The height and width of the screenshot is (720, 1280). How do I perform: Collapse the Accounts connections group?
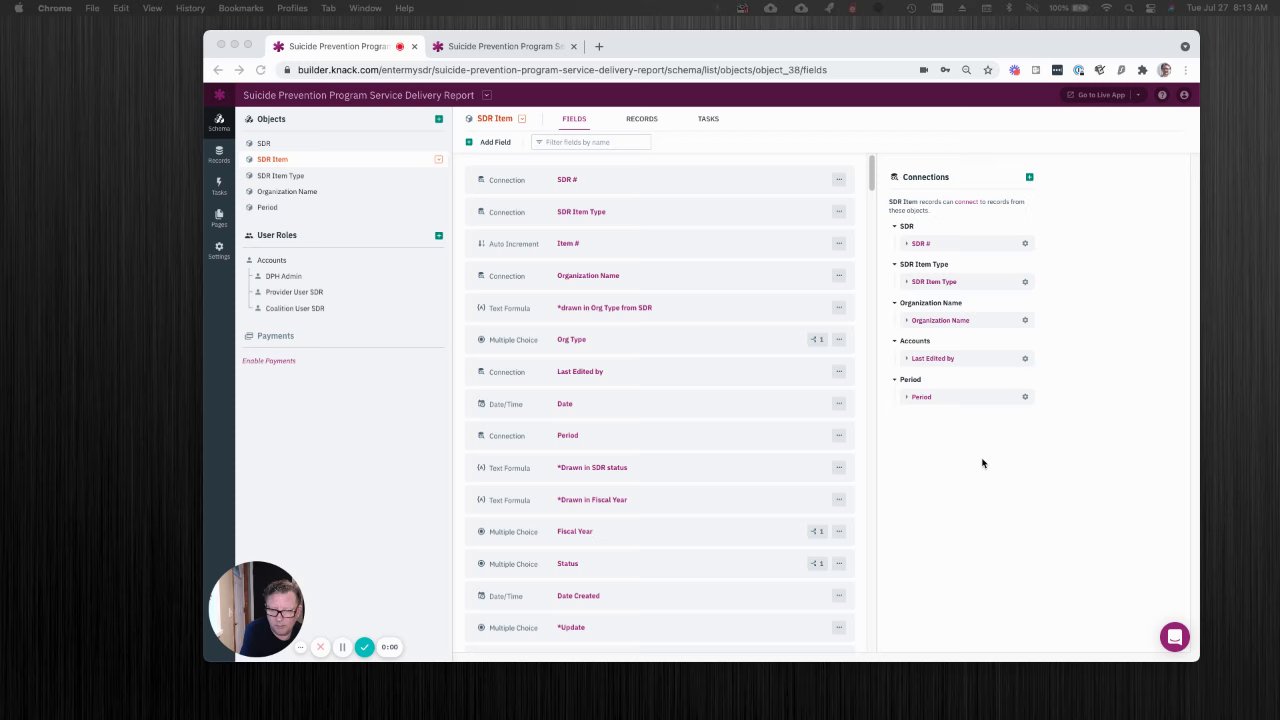(x=895, y=341)
